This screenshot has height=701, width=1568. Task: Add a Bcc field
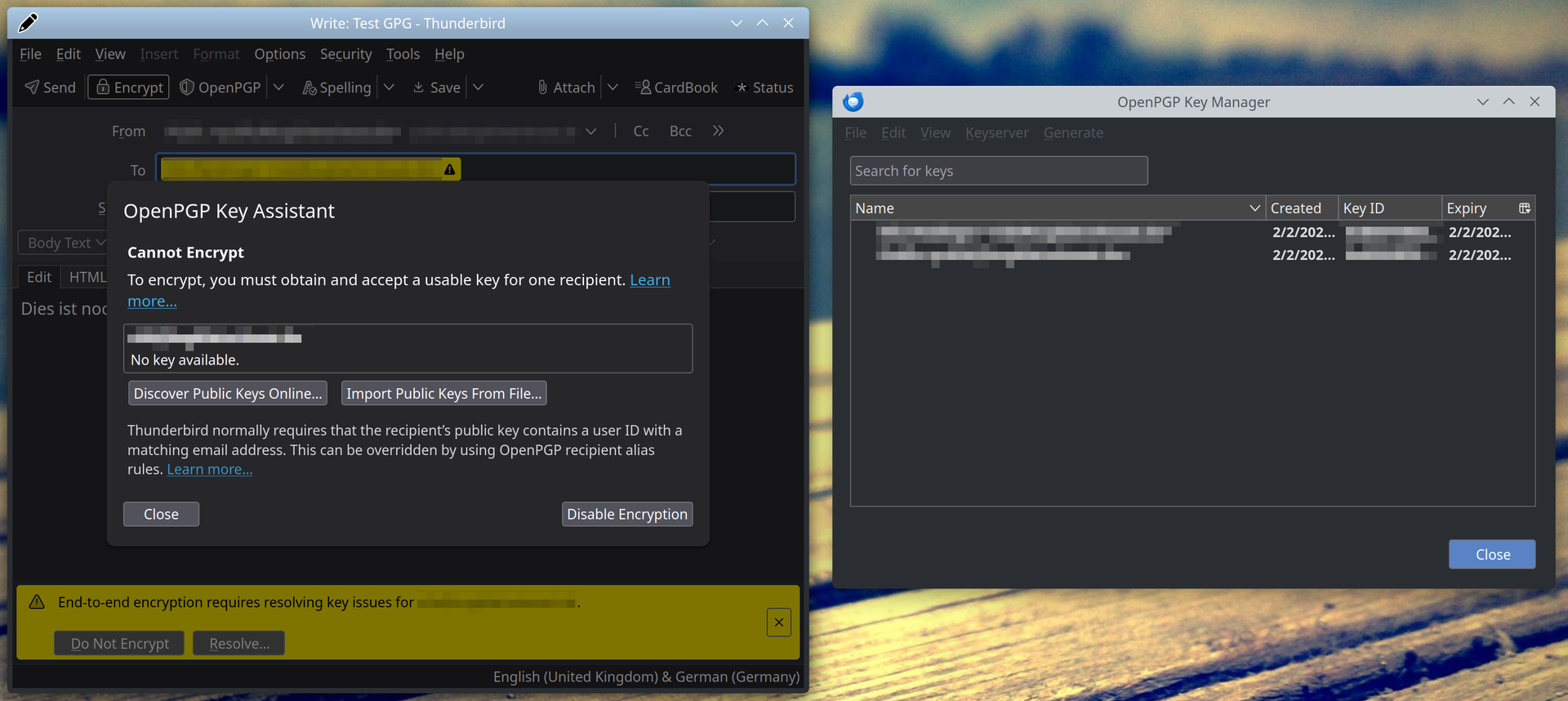click(680, 132)
